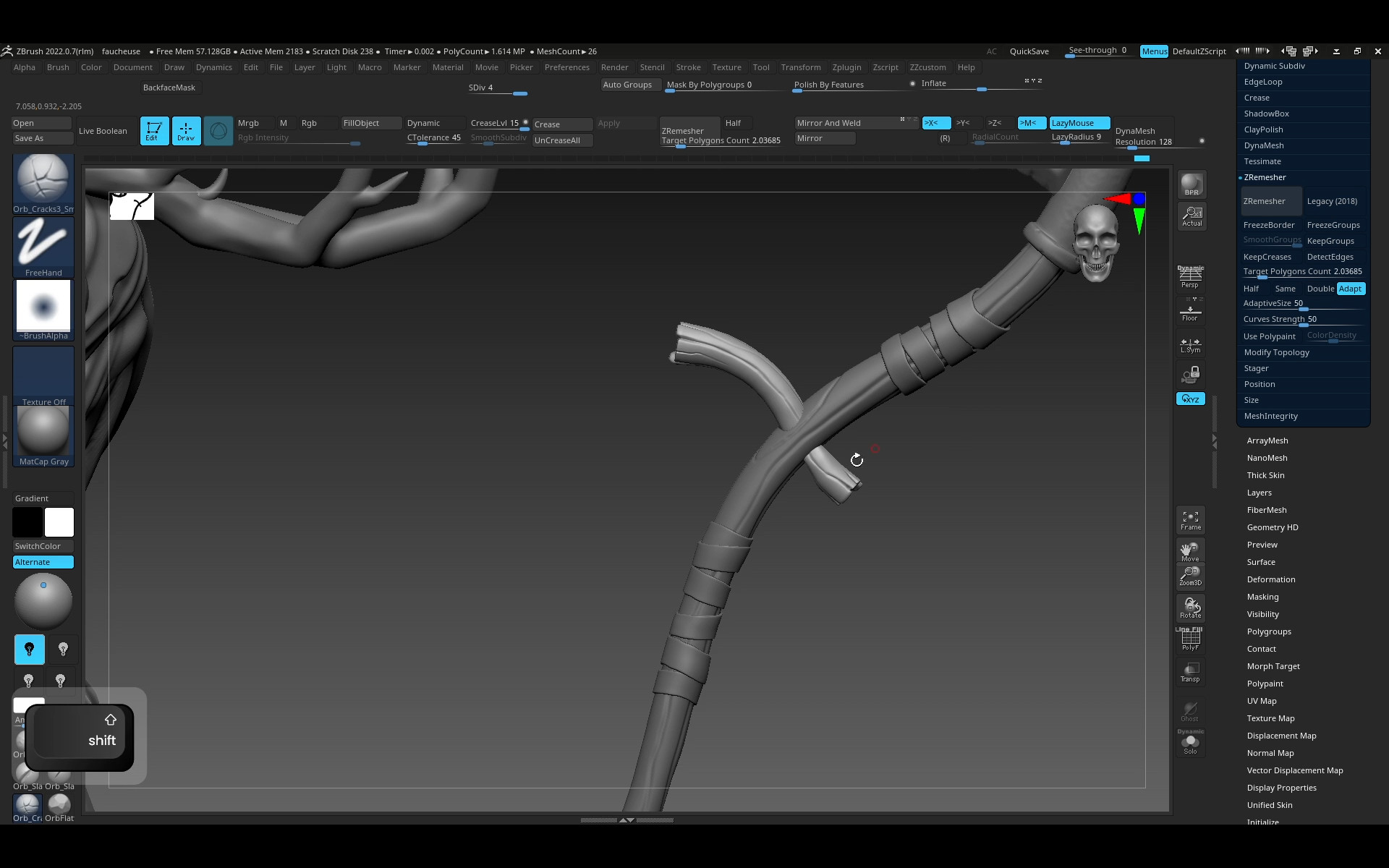Viewport: 1389px width, 868px height.
Task: Expand the Polygroups subpalette
Action: (x=1268, y=631)
